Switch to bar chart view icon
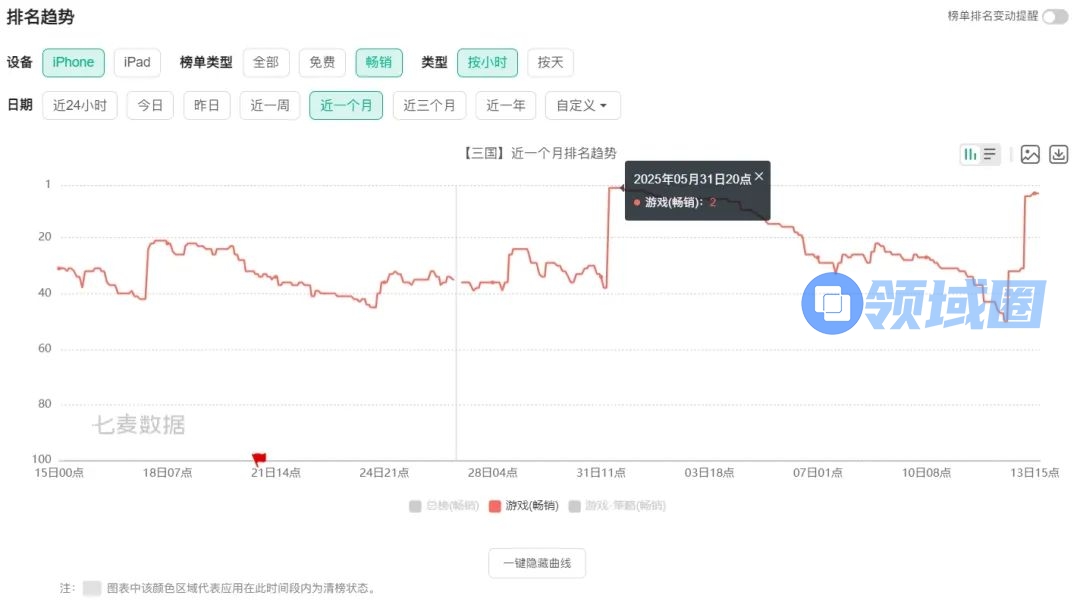 tap(970, 154)
